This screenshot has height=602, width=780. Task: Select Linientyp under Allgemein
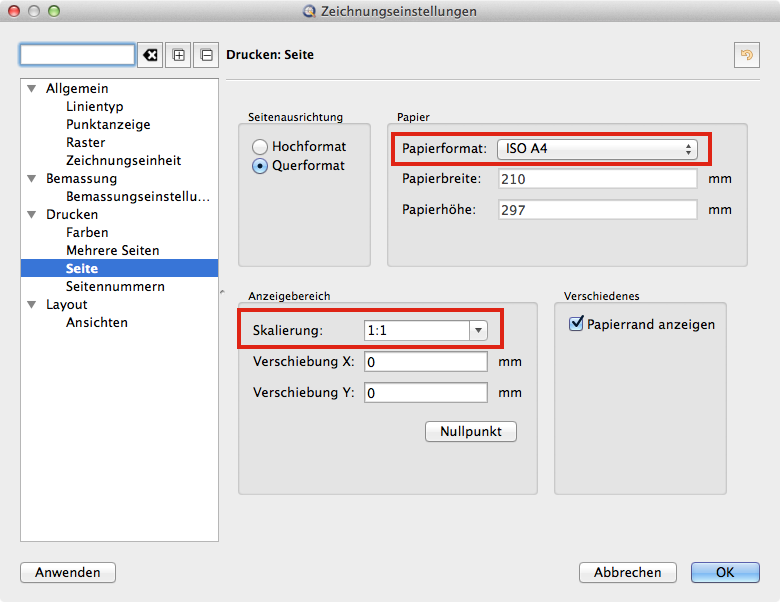point(95,106)
